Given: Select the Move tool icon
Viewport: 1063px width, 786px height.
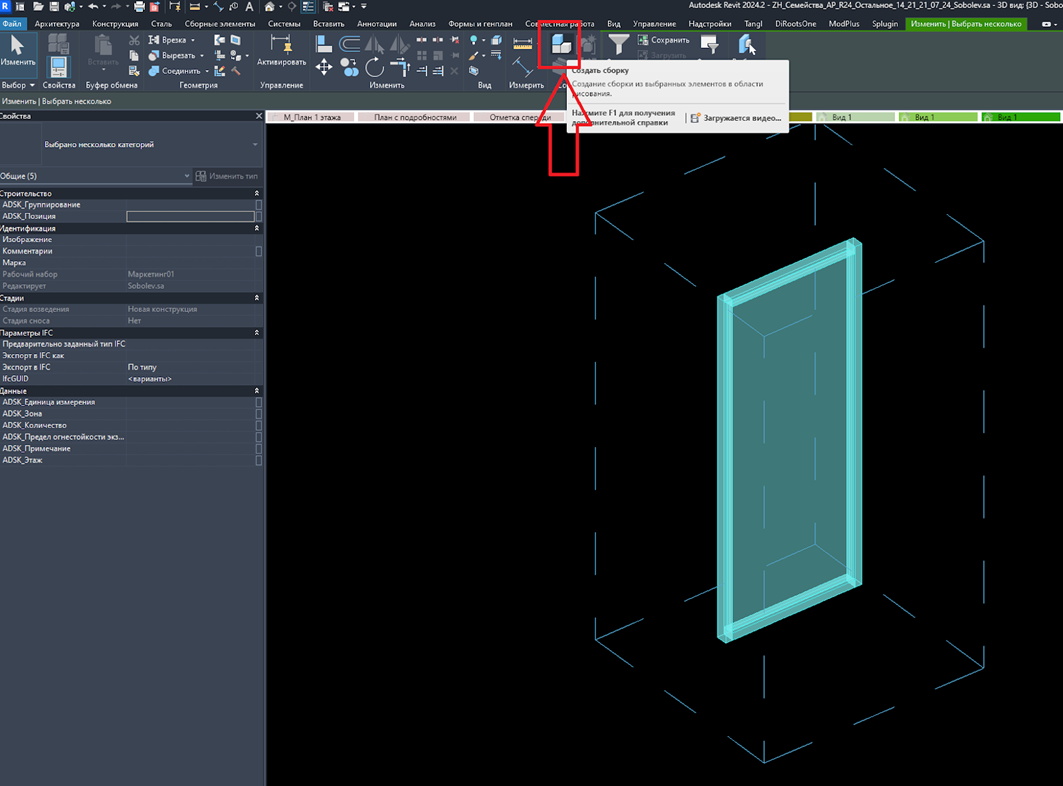Looking at the screenshot, I should tap(324, 67).
